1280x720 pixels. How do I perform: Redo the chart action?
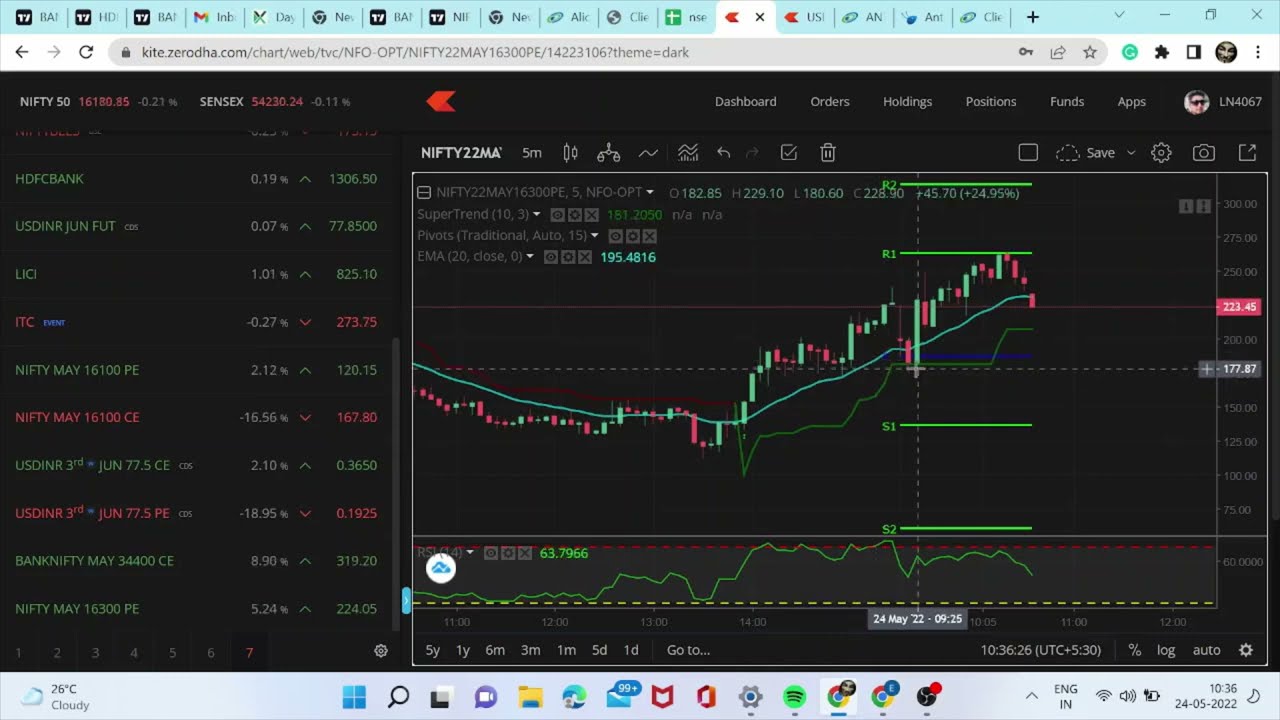[753, 153]
